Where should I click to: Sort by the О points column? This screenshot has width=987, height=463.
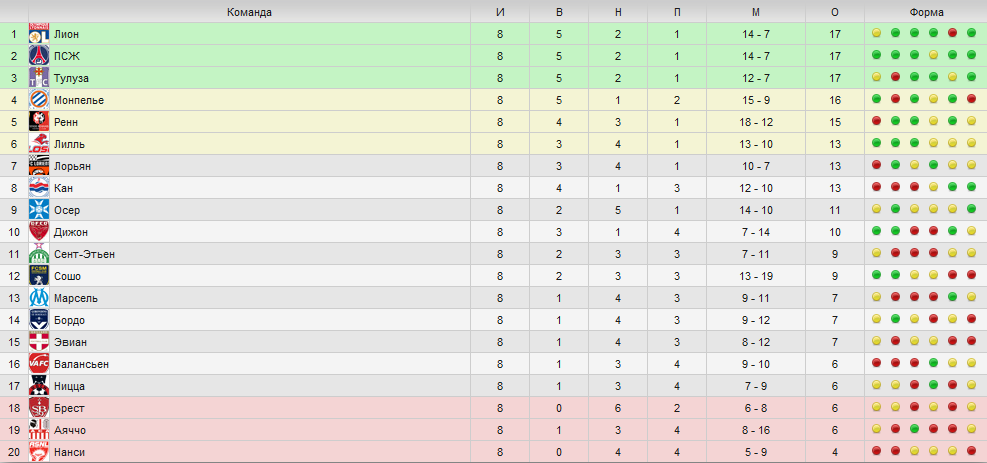[835, 13]
